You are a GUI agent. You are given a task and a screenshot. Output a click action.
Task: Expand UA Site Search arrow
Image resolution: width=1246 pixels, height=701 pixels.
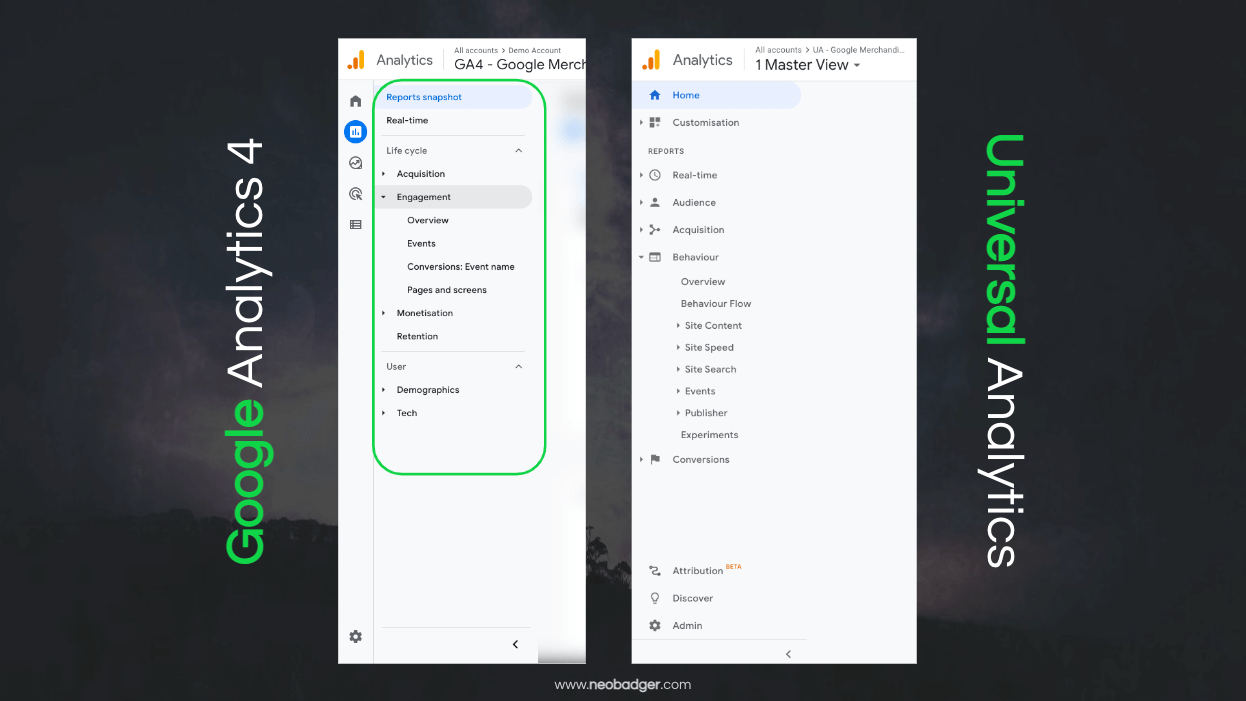[677, 370]
